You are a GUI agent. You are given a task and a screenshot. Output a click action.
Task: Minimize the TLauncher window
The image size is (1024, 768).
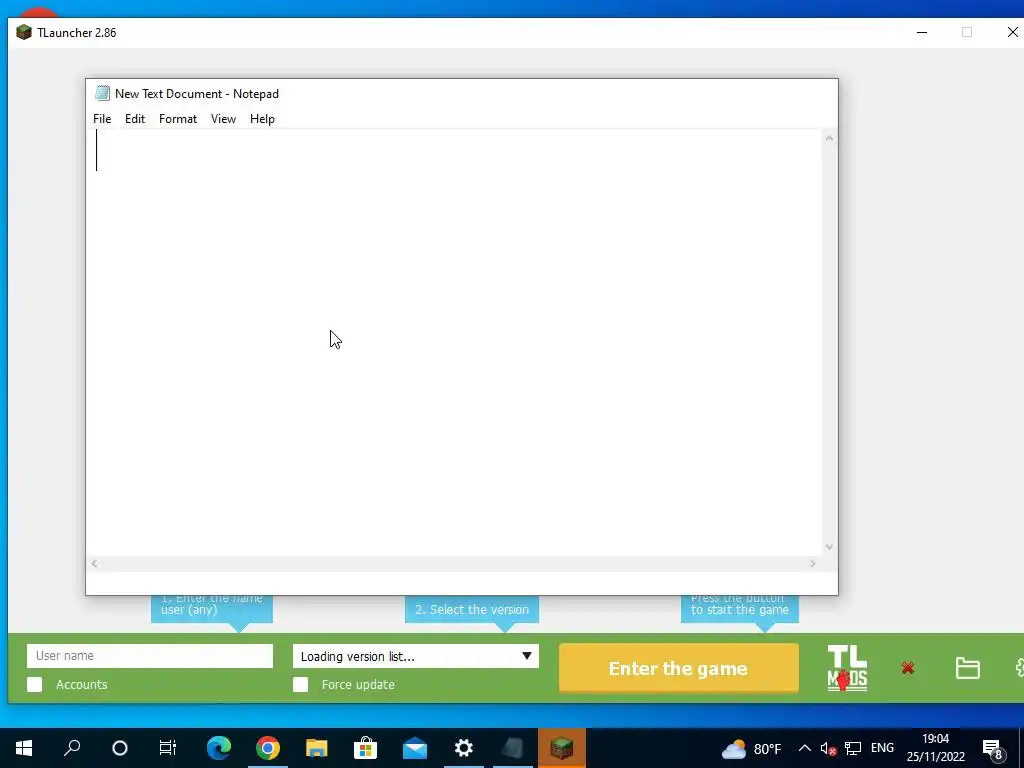pos(921,32)
